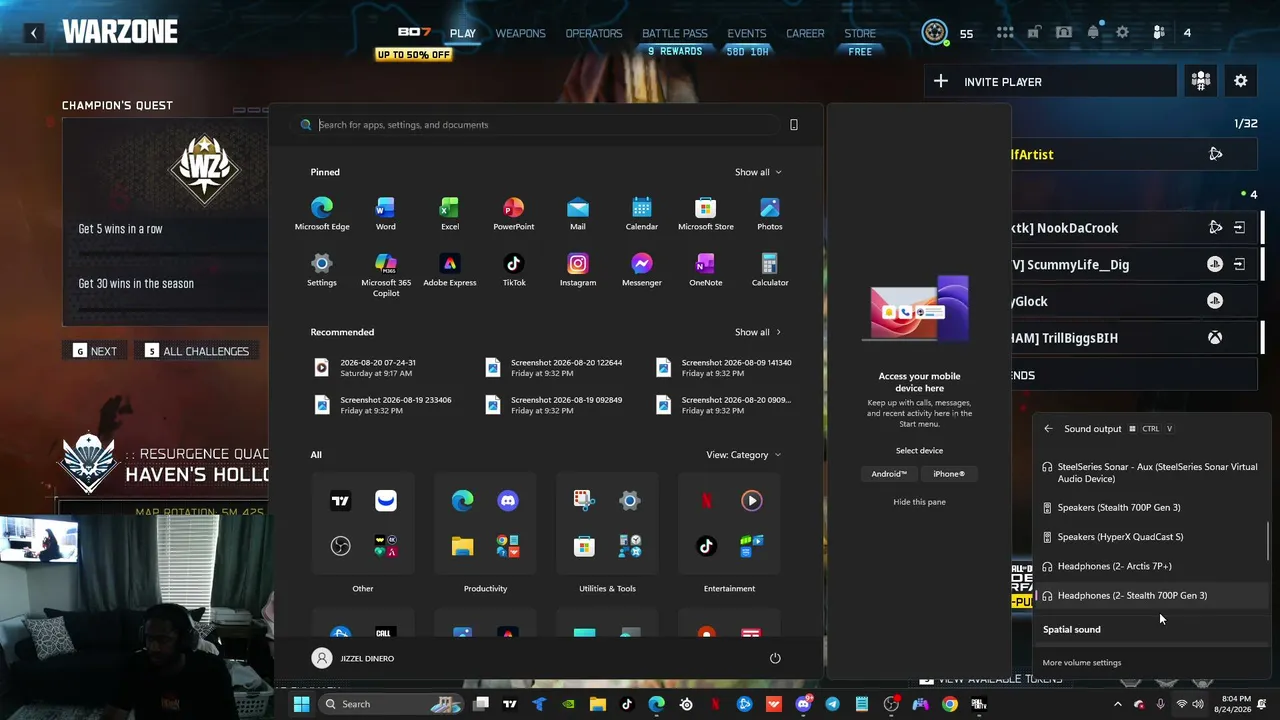Open Warzone settings gear in top bar
1280x720 pixels.
[1123, 33]
